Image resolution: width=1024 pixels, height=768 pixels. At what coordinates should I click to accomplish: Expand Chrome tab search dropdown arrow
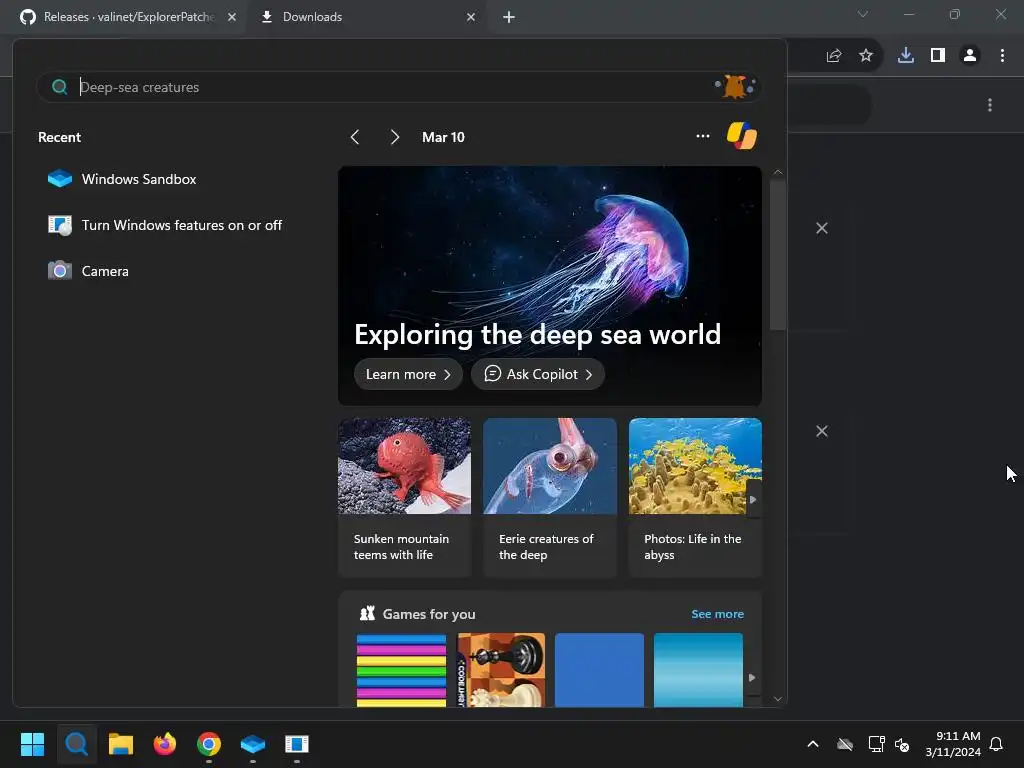863,14
